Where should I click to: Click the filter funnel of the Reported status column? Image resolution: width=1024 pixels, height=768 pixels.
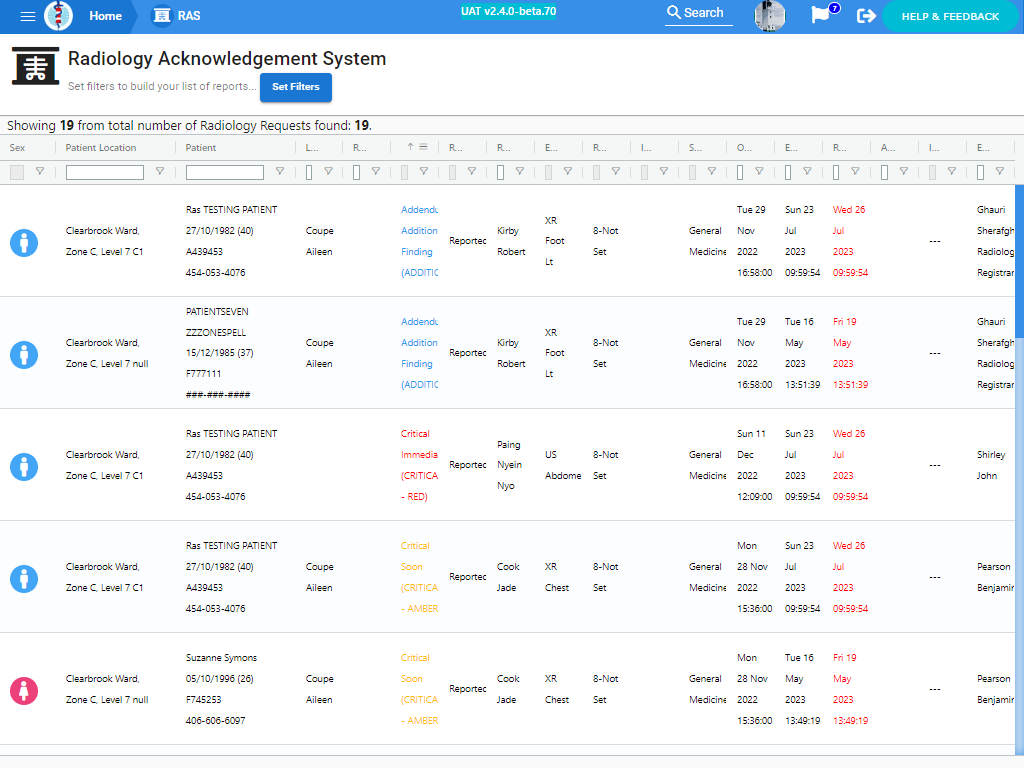(472, 172)
